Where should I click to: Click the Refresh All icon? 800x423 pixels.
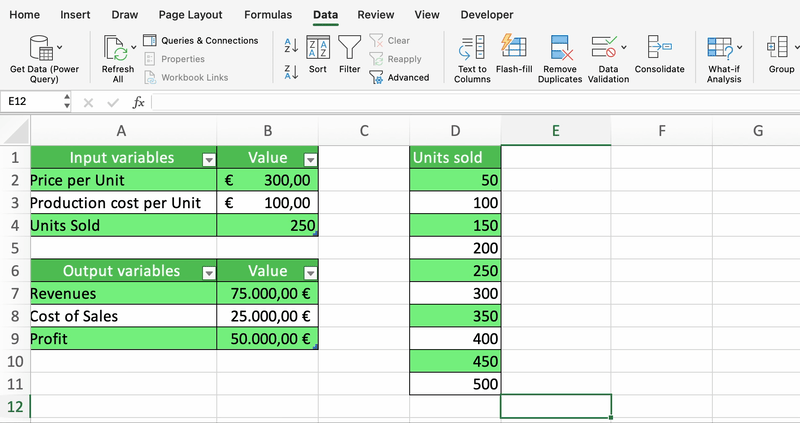(116, 48)
